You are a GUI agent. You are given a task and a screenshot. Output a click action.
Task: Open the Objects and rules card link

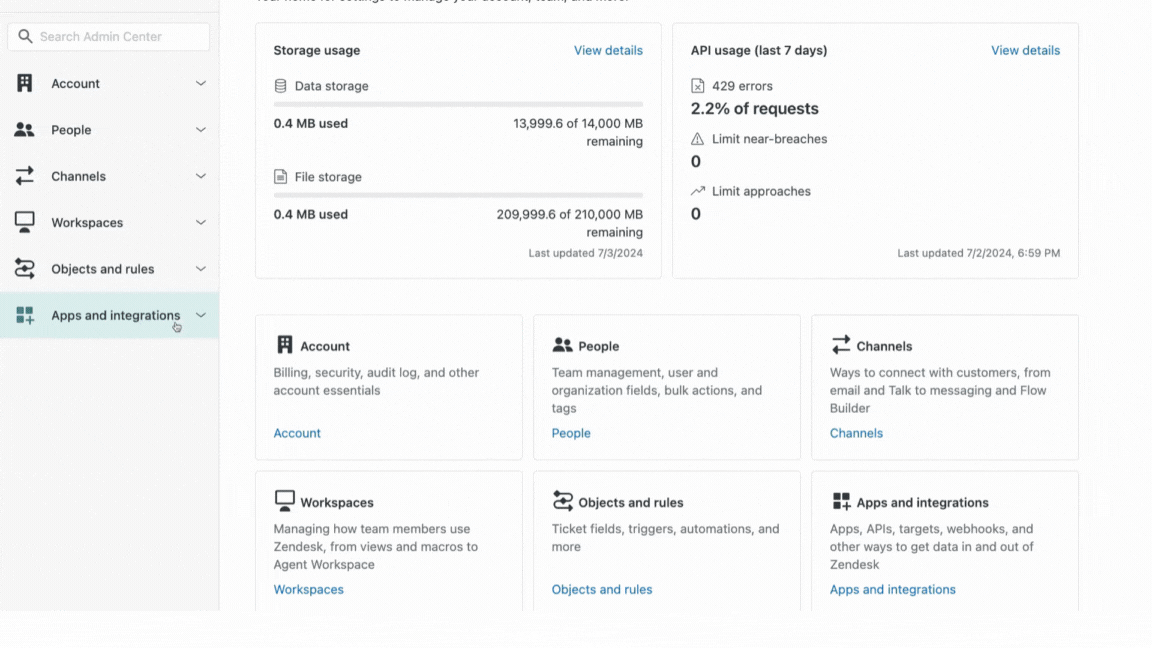point(601,589)
